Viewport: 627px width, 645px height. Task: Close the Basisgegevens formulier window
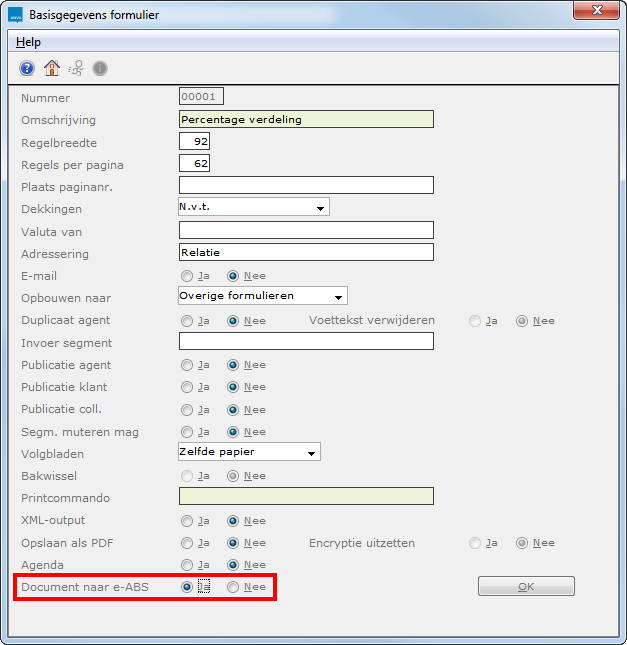pyautogui.click(x=597, y=10)
